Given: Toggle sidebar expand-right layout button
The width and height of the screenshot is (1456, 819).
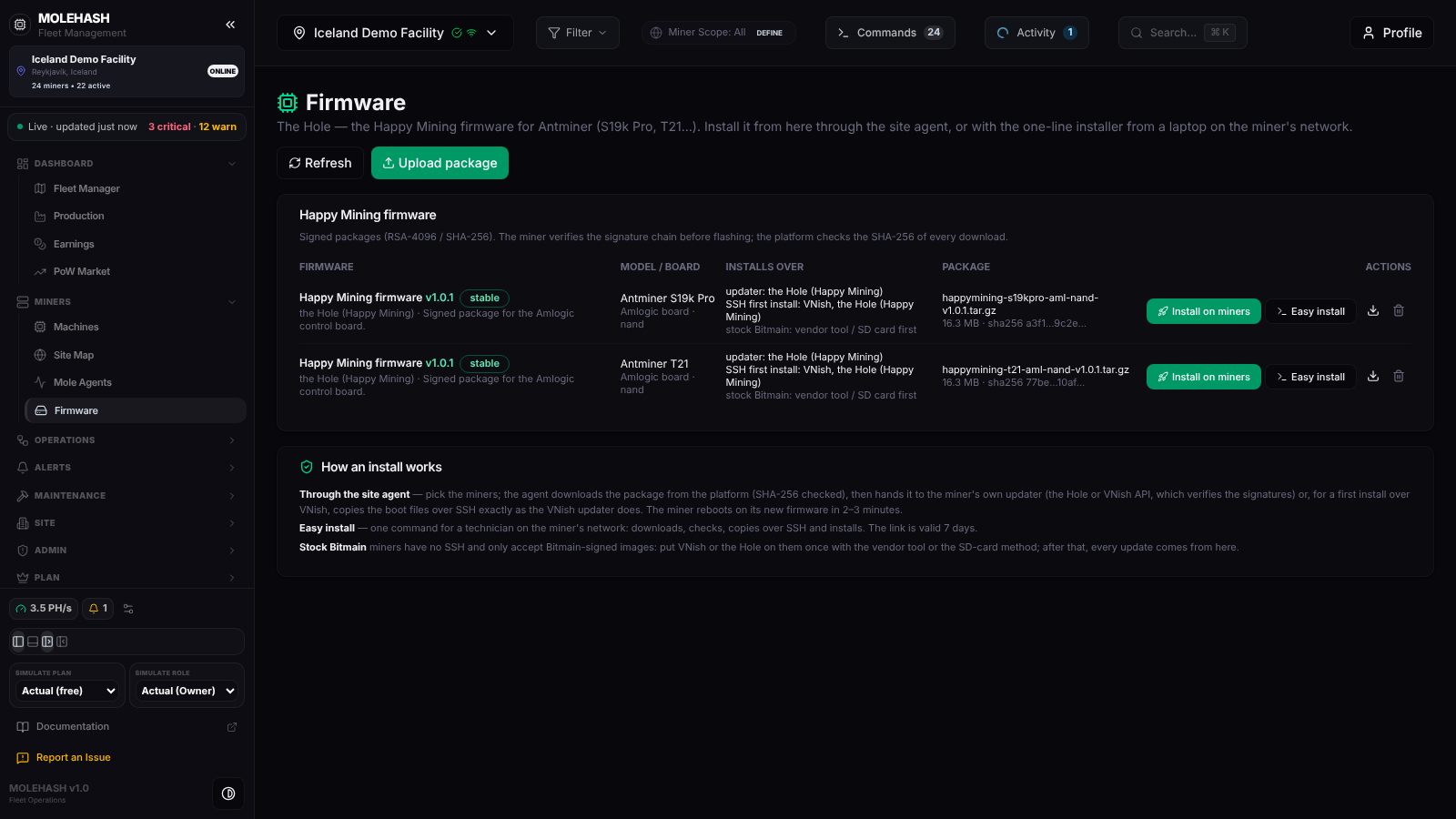Looking at the screenshot, I should click(x=47, y=642).
